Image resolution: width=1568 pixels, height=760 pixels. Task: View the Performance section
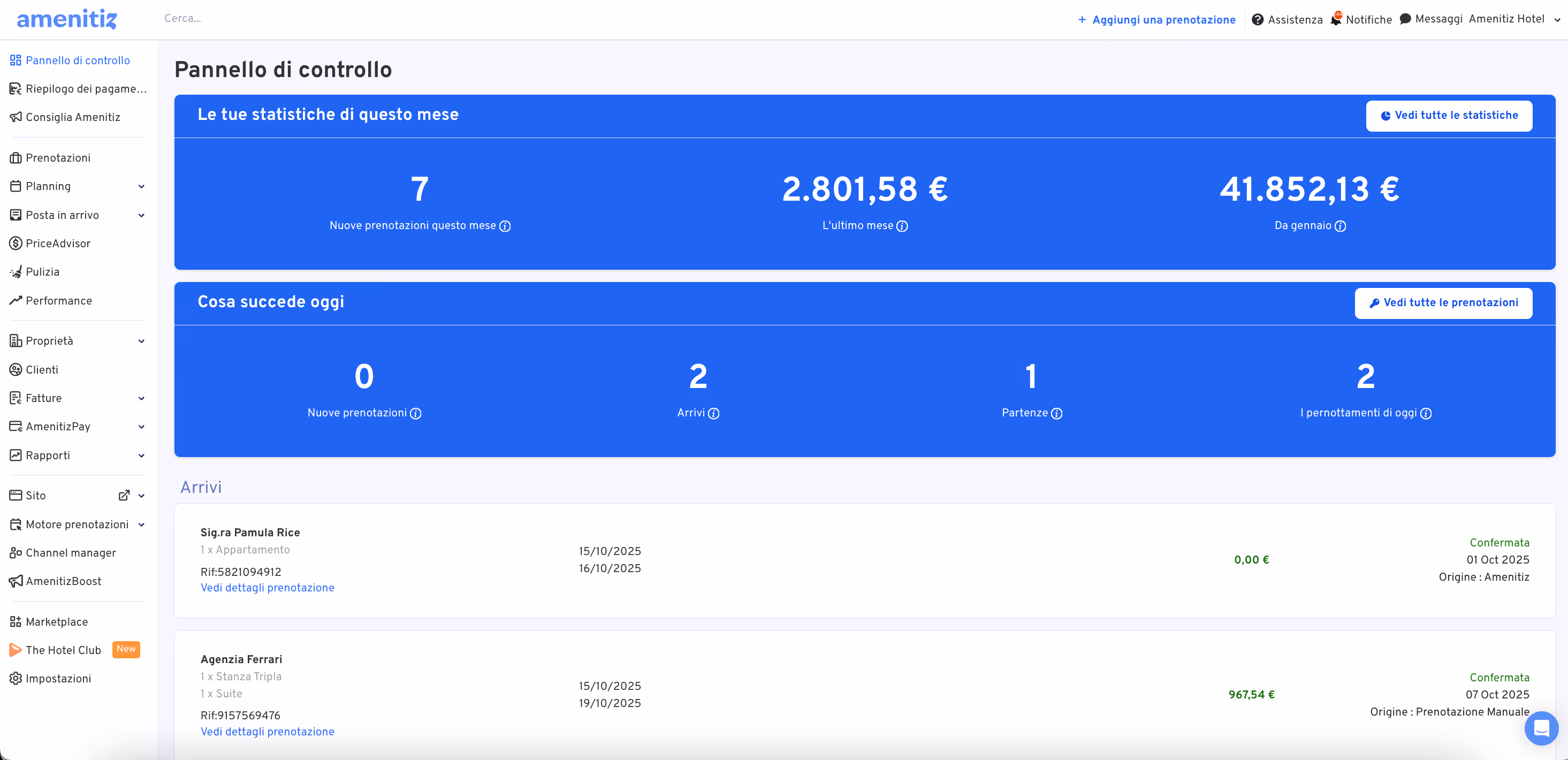(59, 300)
